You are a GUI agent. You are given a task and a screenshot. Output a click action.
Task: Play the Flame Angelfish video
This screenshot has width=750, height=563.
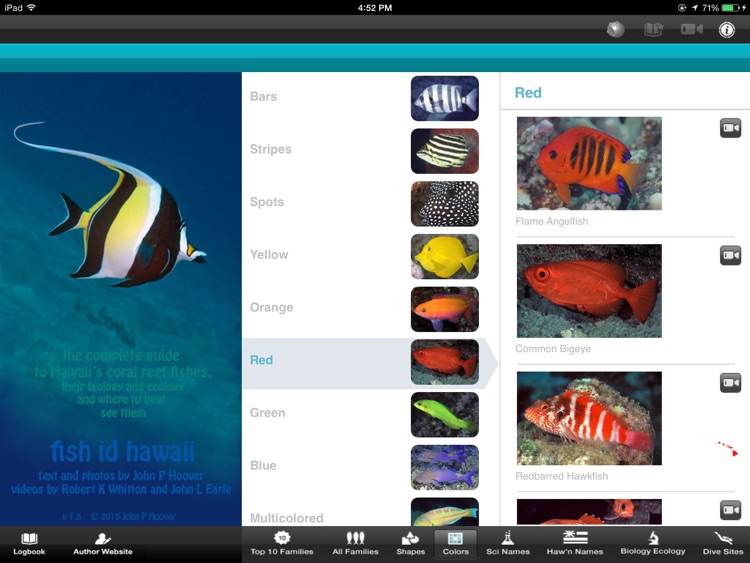click(x=730, y=128)
